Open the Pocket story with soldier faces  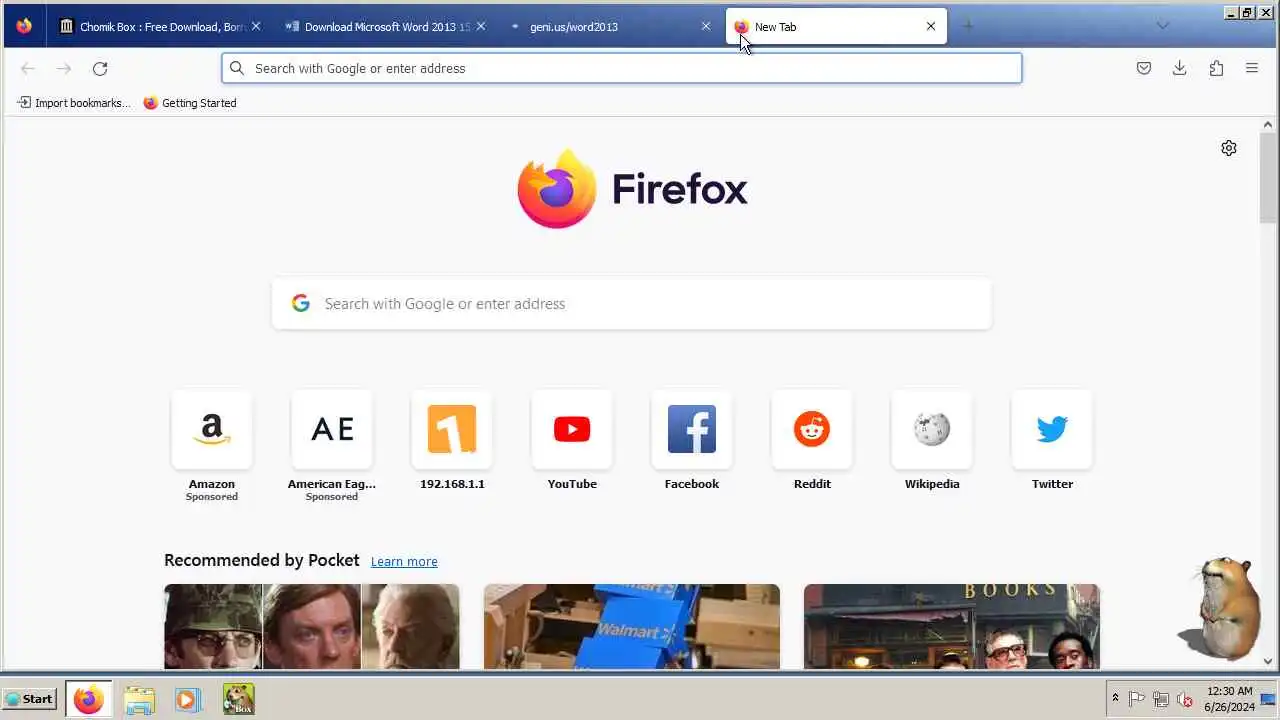pos(312,627)
